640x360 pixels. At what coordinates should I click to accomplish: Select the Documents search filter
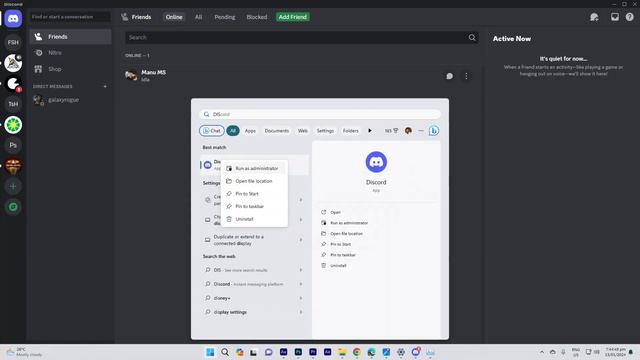point(277,131)
